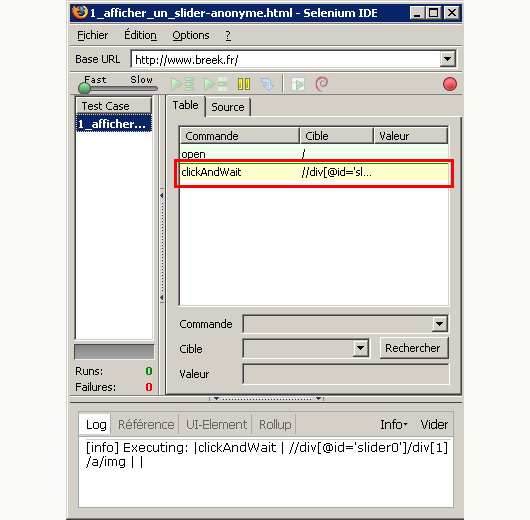
Task: Open the Info log level menu
Action: (393, 424)
